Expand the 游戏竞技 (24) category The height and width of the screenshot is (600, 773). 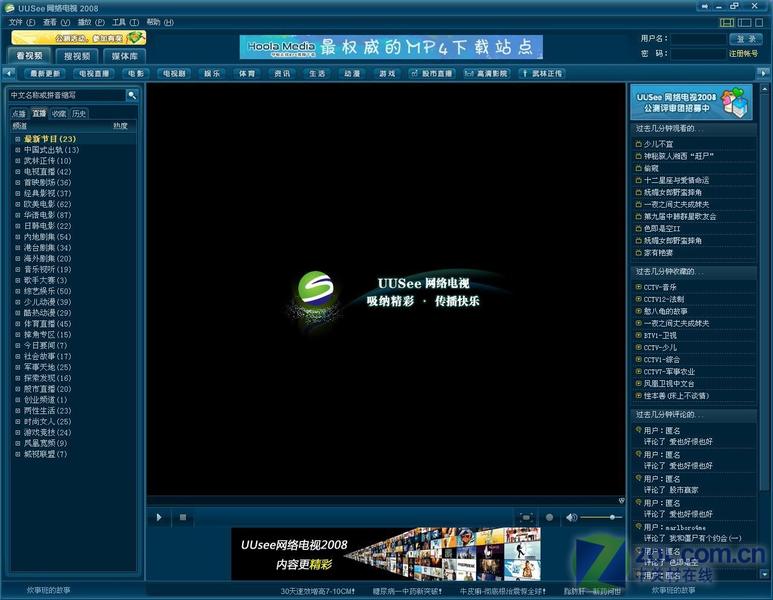(x=18, y=432)
